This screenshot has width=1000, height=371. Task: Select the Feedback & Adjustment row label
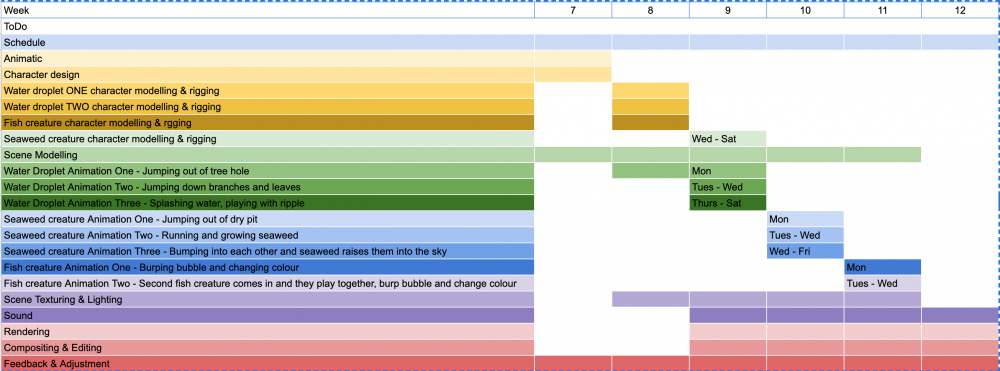[x=267, y=363]
